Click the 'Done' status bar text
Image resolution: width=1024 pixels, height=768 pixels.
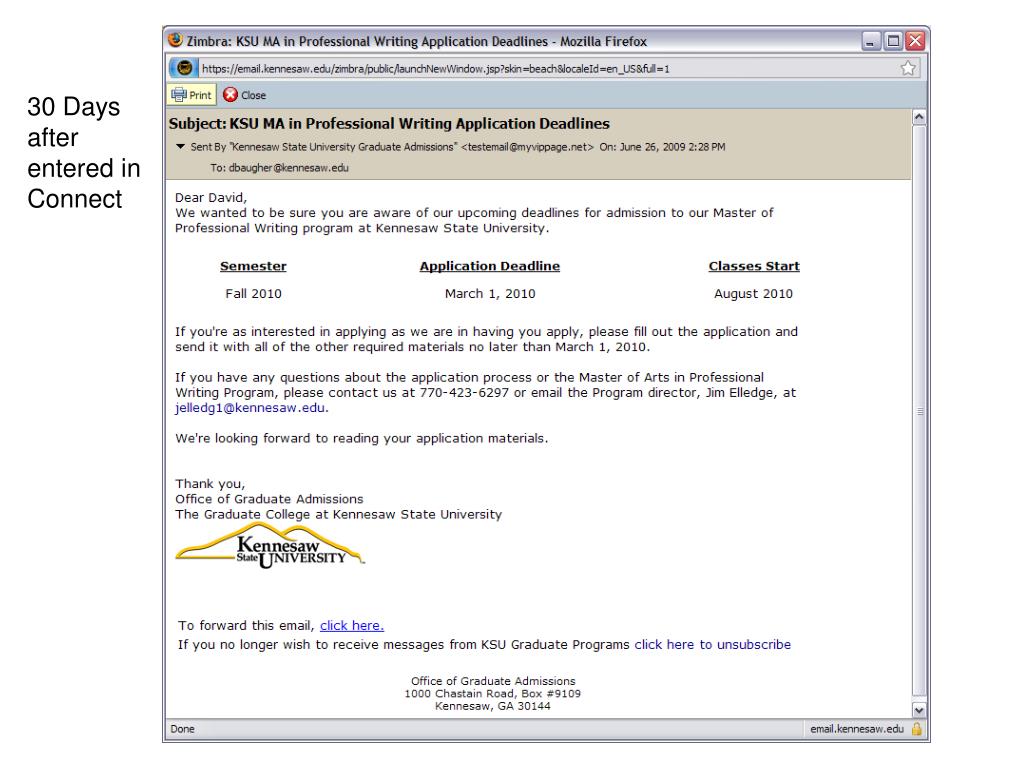click(x=182, y=729)
